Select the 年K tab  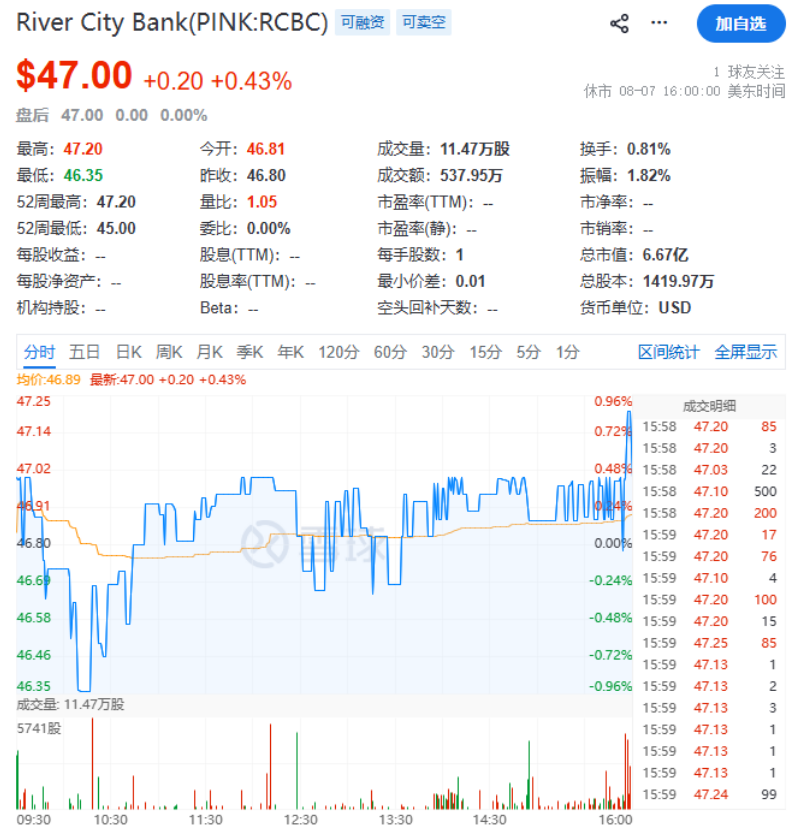(290, 352)
